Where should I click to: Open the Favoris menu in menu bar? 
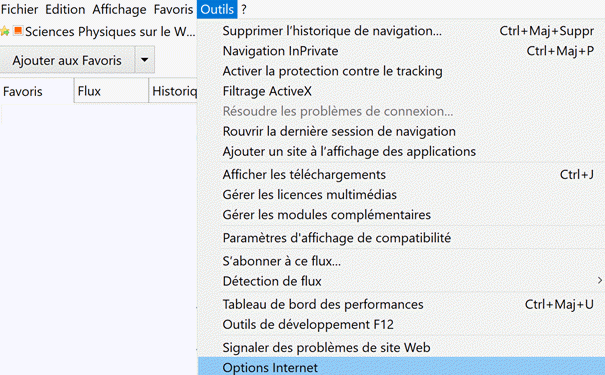point(173,9)
